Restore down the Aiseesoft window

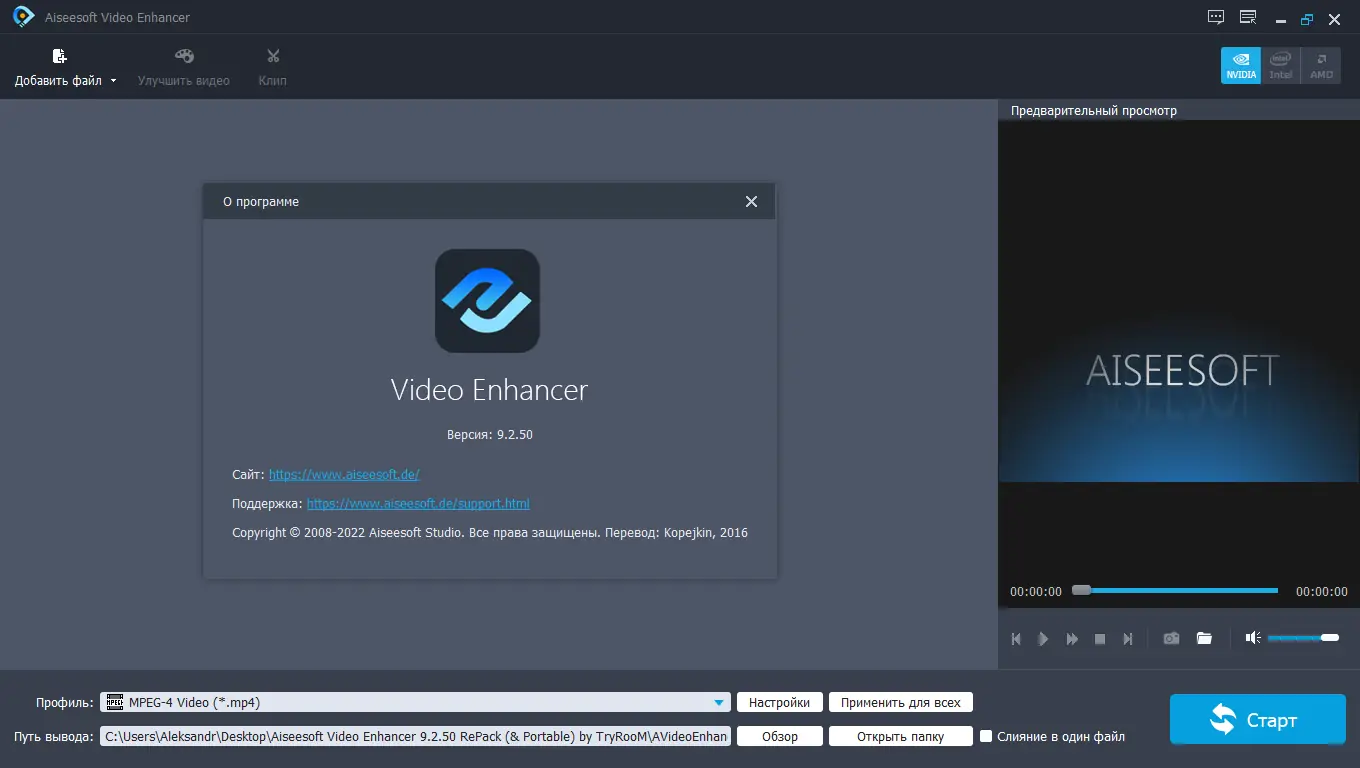coord(1307,18)
